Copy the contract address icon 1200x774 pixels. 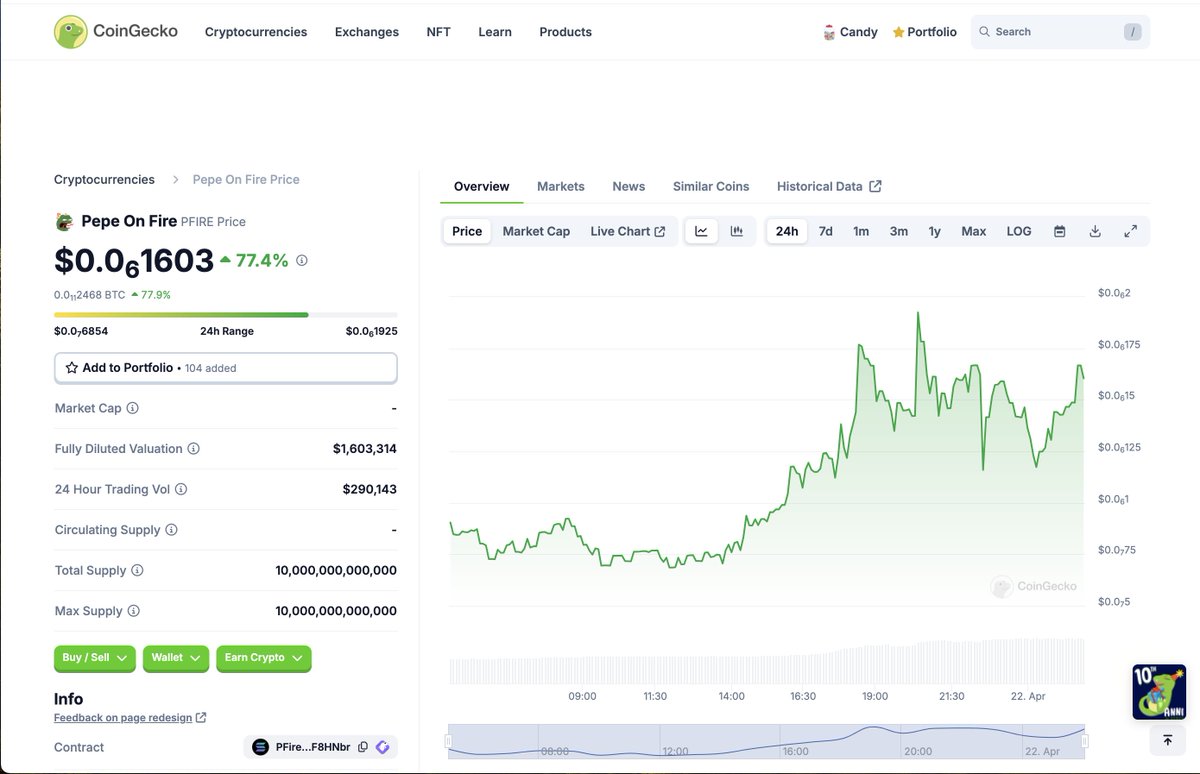coord(363,747)
